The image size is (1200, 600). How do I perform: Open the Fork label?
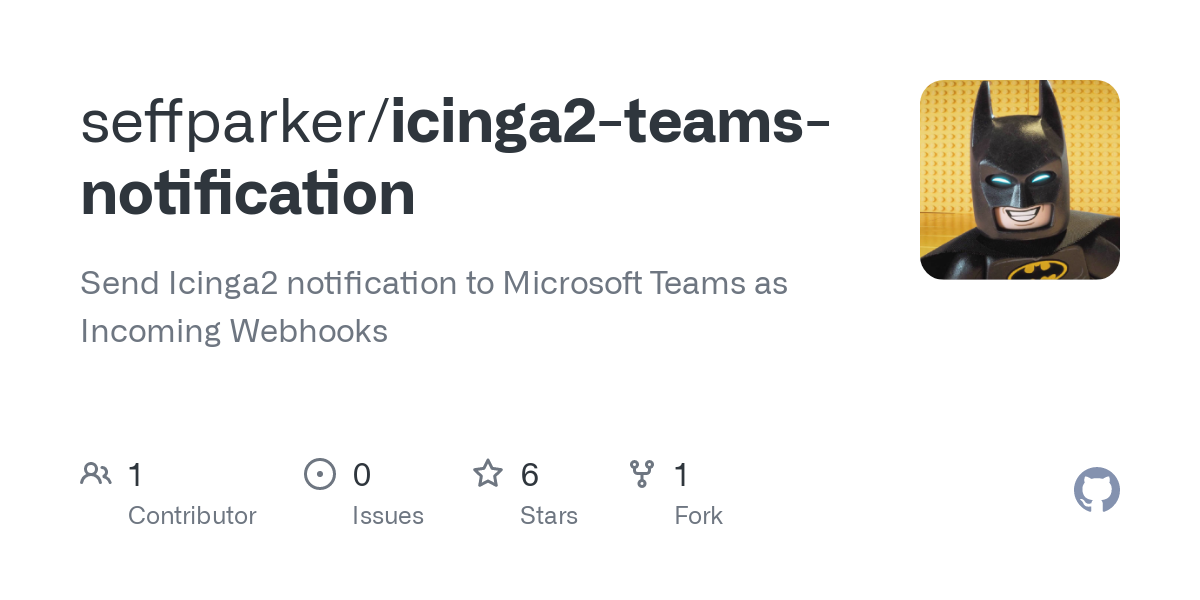pyautogui.click(x=699, y=516)
